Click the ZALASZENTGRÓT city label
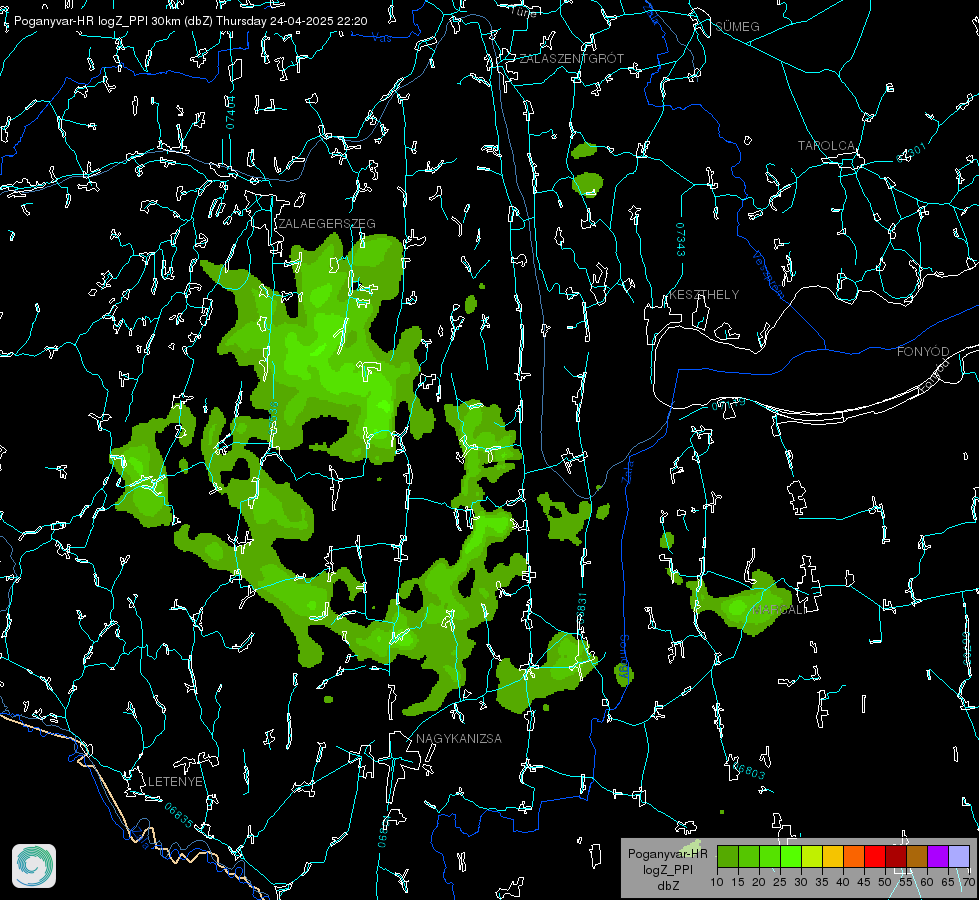This screenshot has height=900, width=979. 571,59
